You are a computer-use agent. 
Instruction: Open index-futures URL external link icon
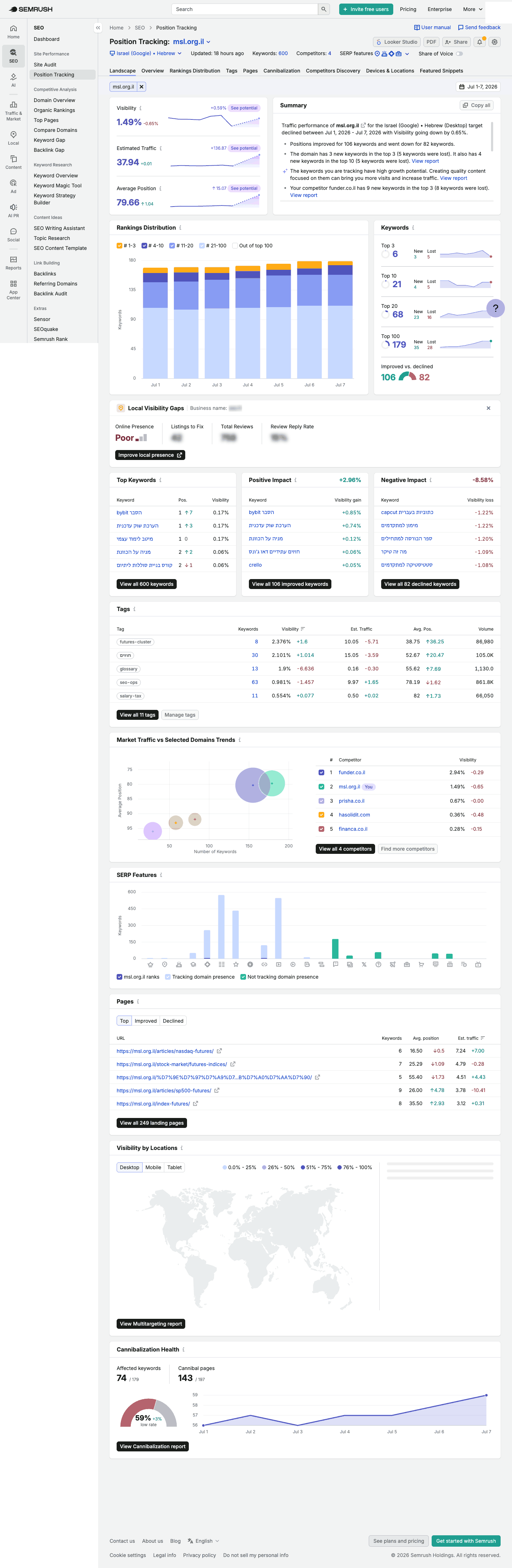pyautogui.click(x=196, y=1103)
